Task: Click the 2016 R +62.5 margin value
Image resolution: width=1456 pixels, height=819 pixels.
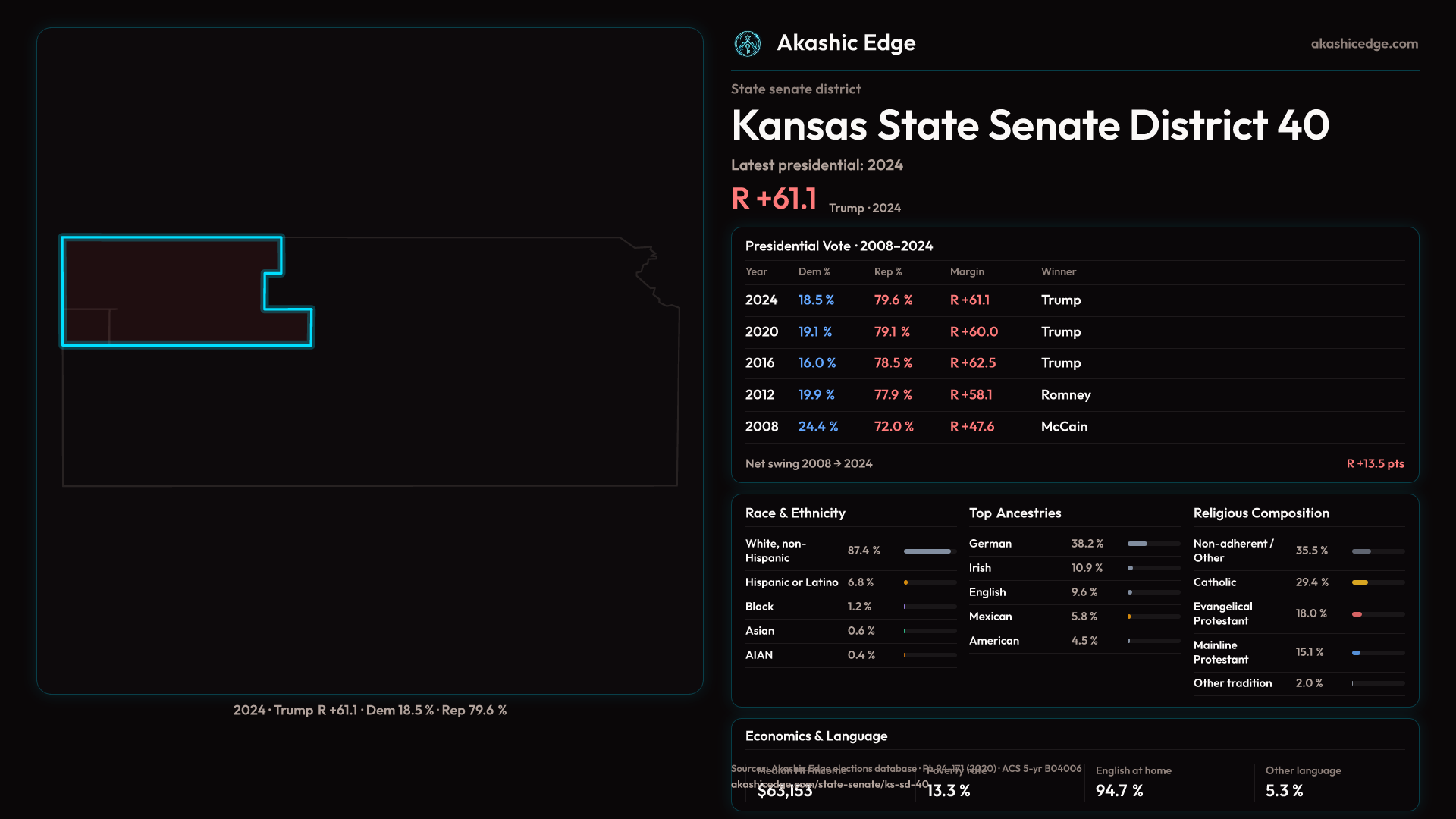Action: click(973, 363)
